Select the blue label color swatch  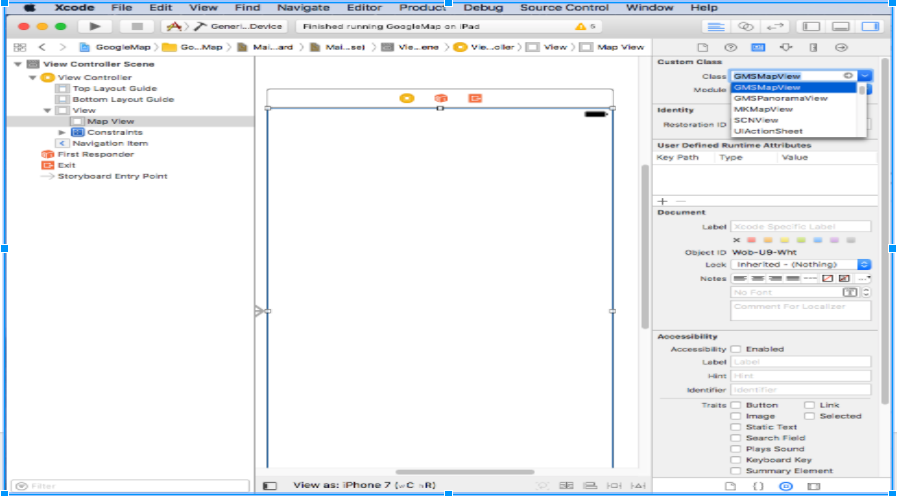817,240
